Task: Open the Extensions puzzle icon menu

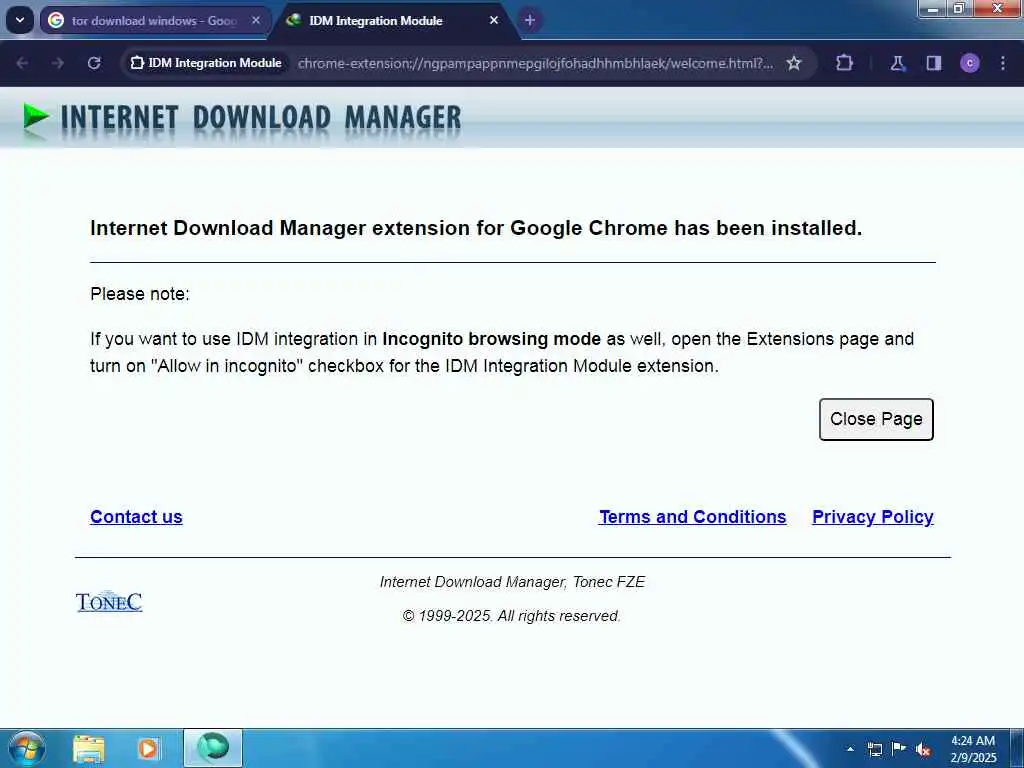Action: coord(844,63)
